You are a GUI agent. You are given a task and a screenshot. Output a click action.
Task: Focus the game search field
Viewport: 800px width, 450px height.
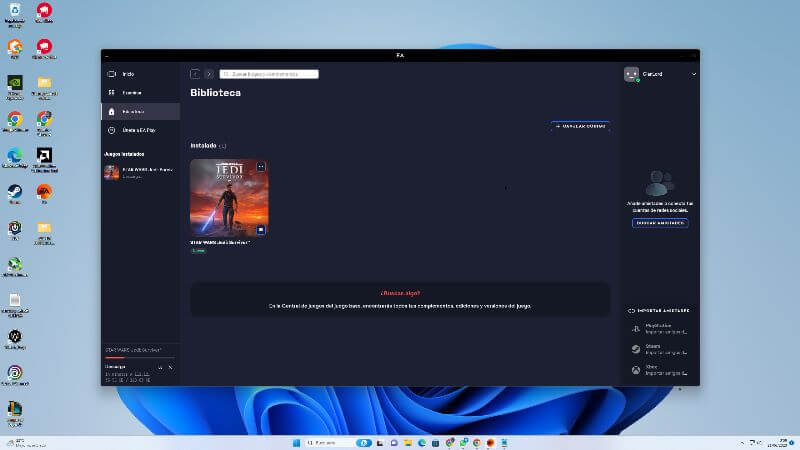click(269, 74)
